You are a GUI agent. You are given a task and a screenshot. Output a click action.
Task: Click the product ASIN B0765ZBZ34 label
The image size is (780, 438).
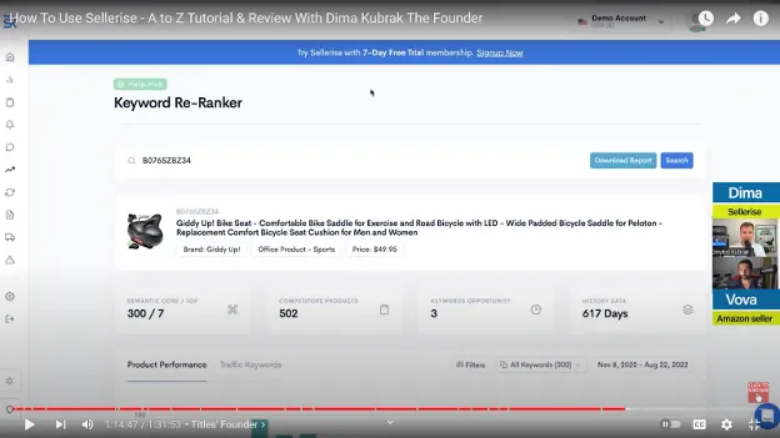tap(197, 212)
